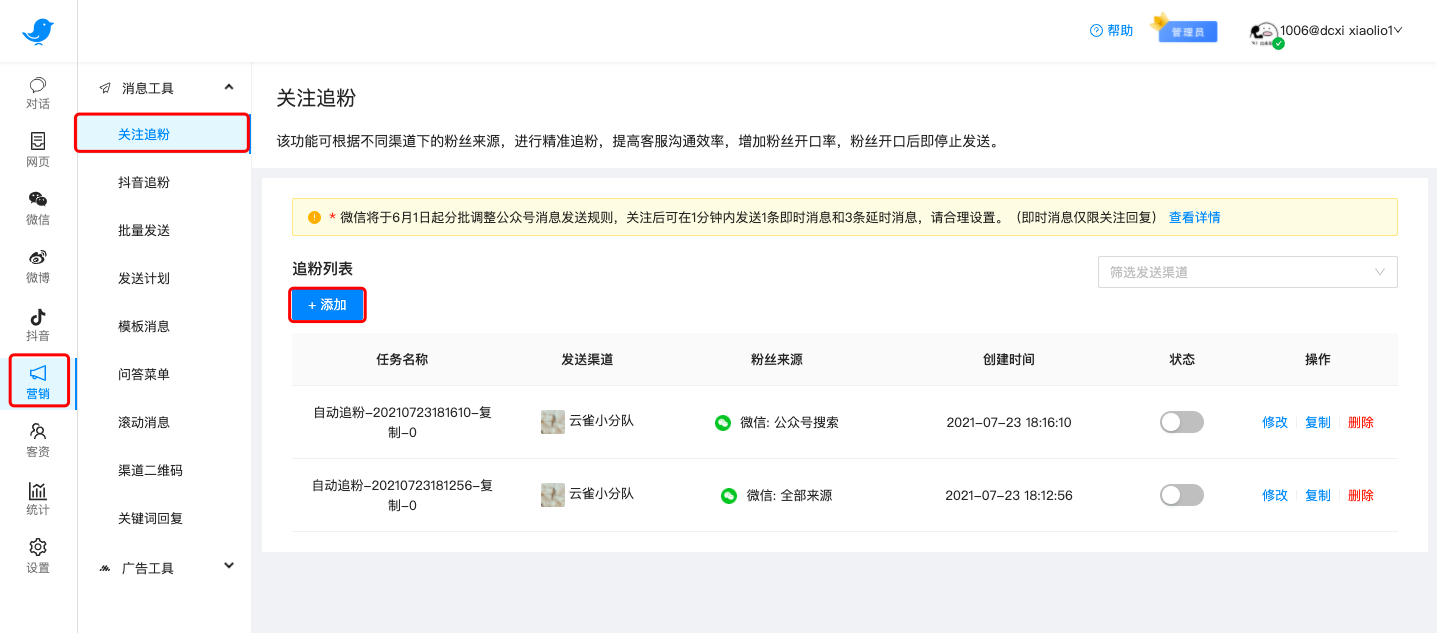Image resolution: width=1437 pixels, height=633 pixels.
Task: Collapse the 消息工具 section
Action: [163, 88]
